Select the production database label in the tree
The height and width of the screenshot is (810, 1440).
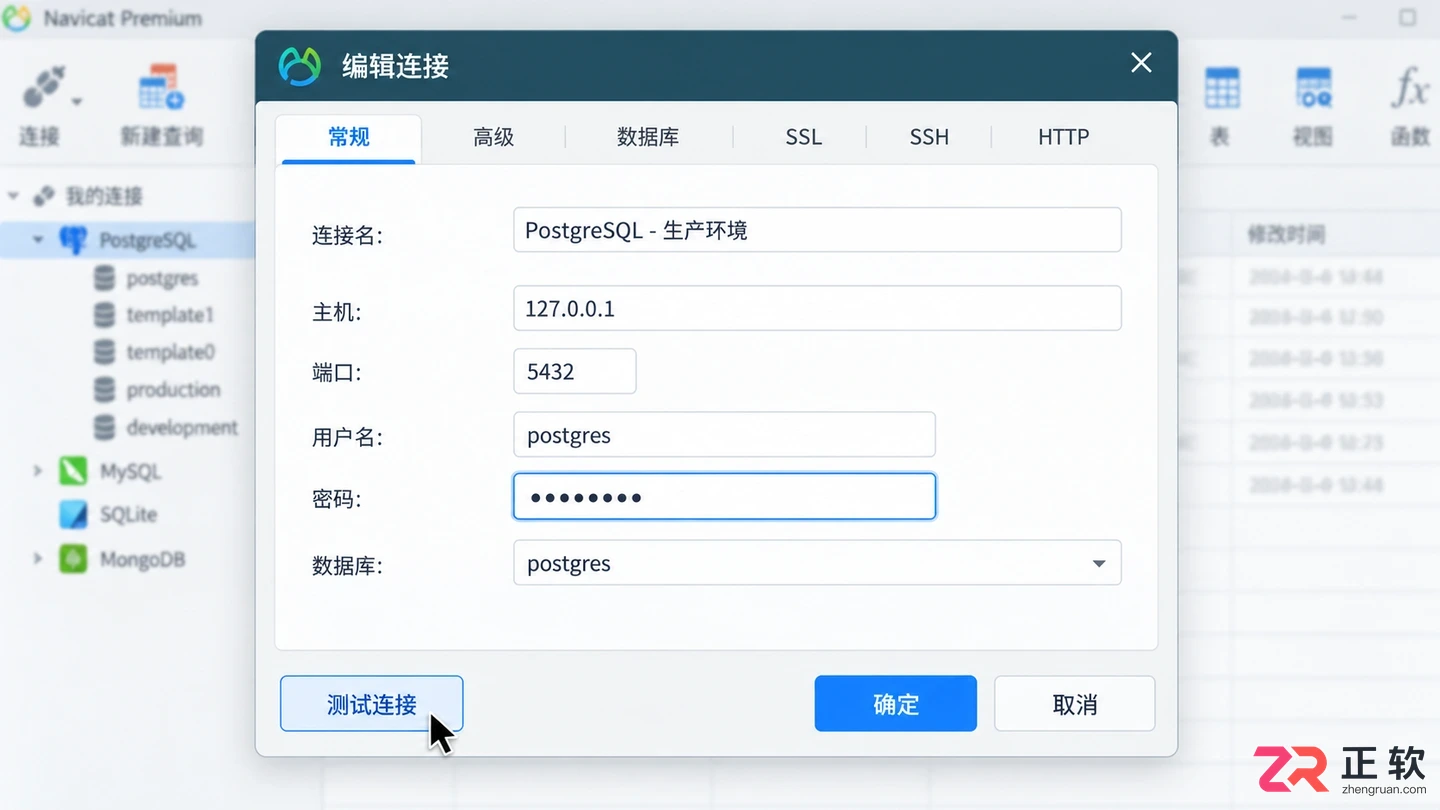tap(173, 390)
